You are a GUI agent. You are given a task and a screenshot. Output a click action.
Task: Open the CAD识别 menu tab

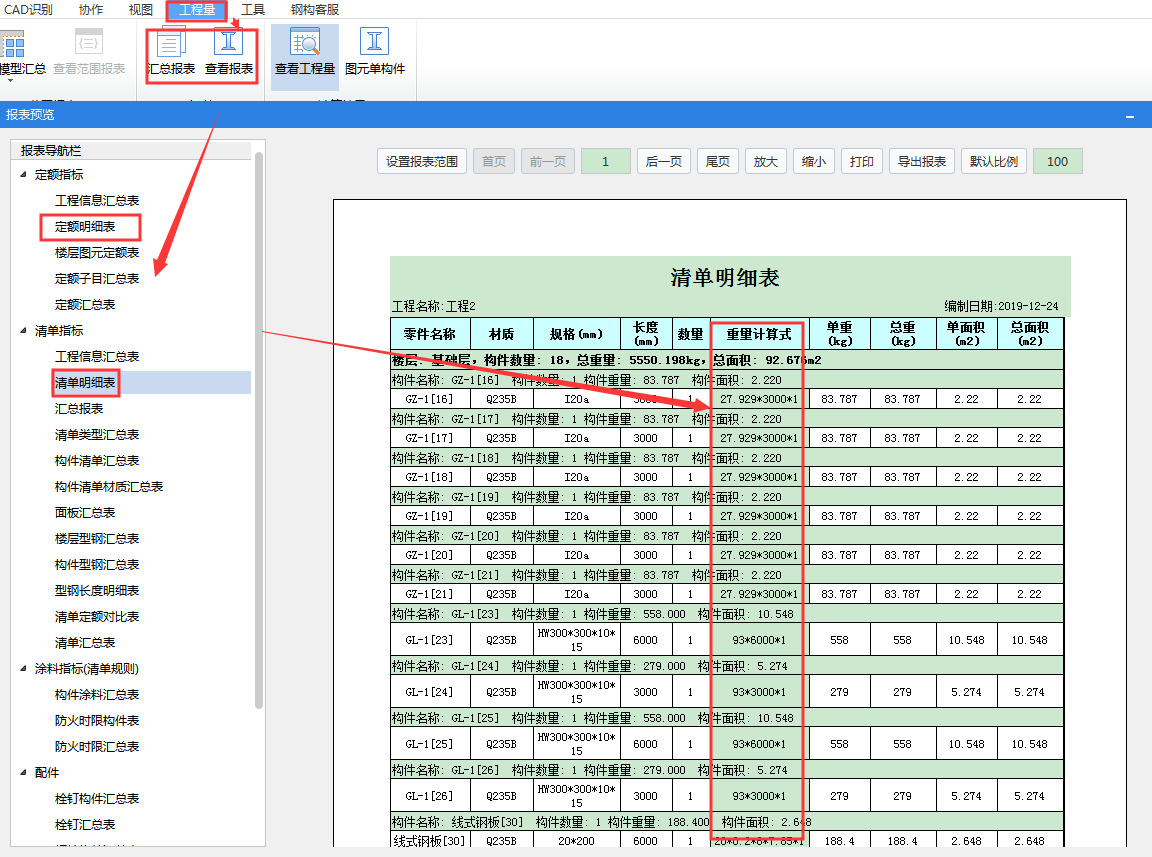27,10
